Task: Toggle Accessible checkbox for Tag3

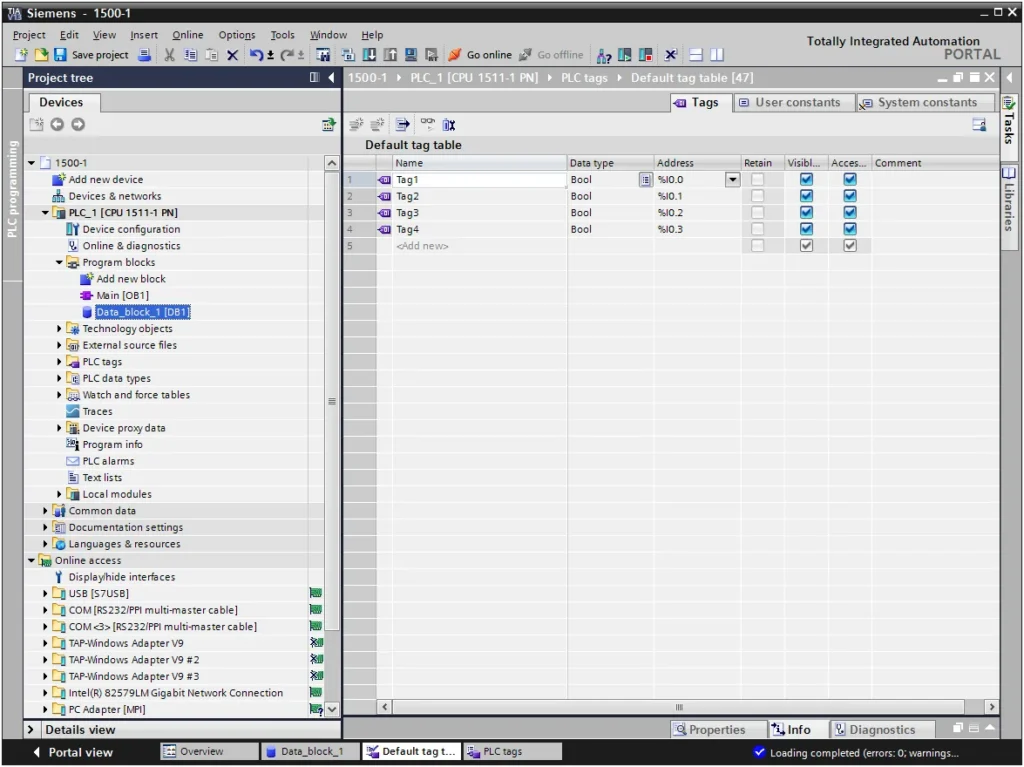Action: [x=850, y=212]
